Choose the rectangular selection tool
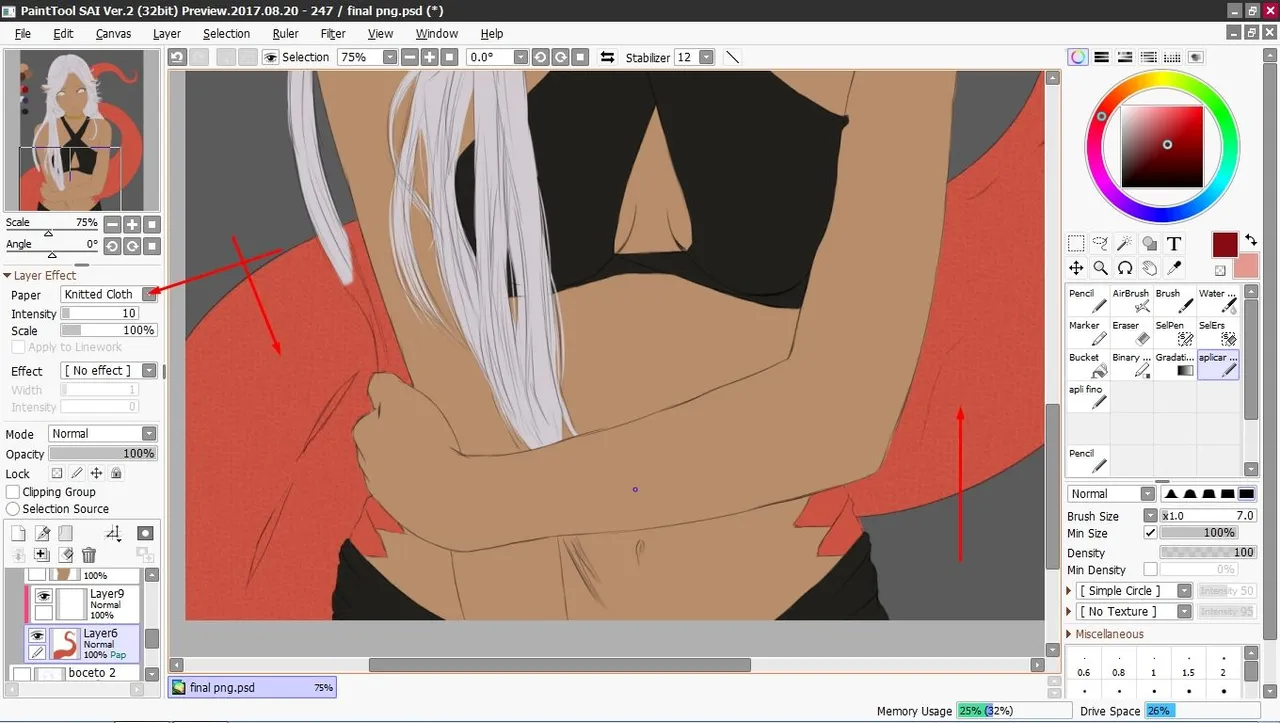The image size is (1280, 723). [1076, 243]
